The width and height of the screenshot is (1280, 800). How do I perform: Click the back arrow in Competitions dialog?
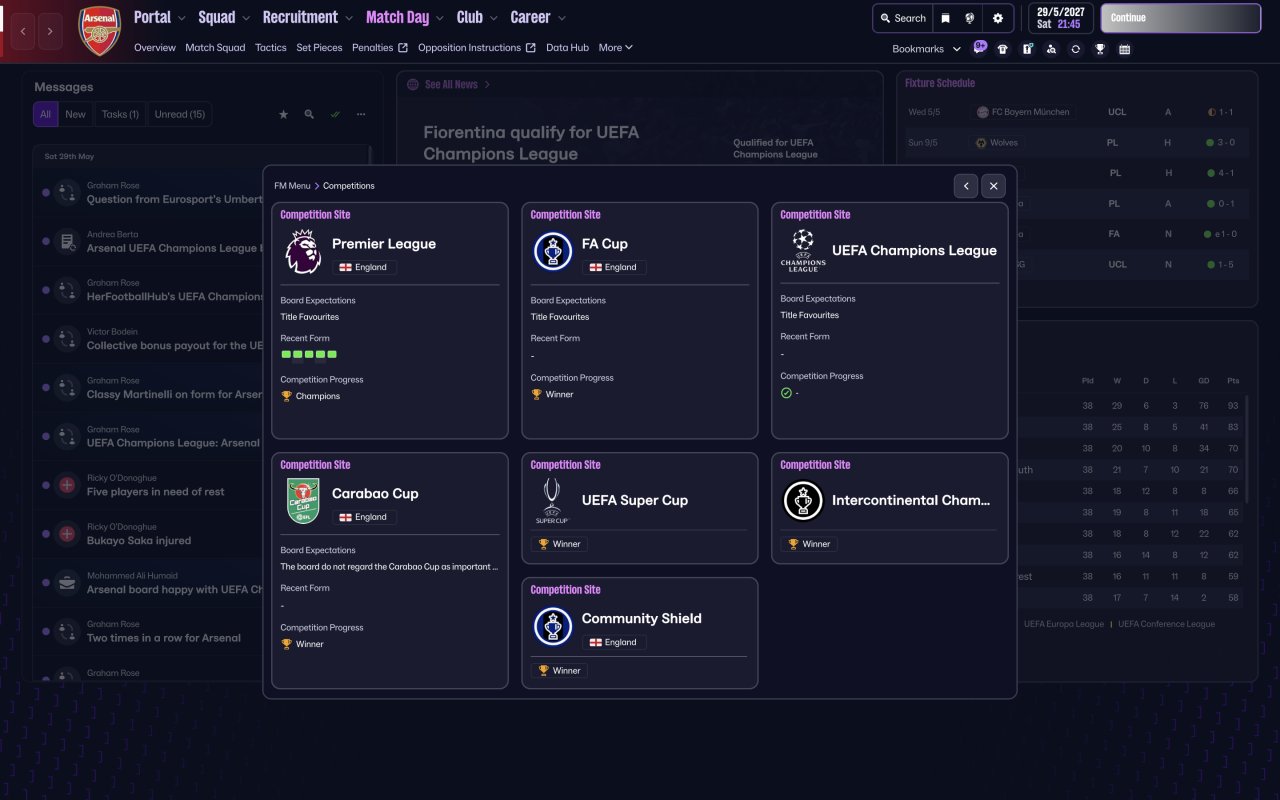[966, 186]
